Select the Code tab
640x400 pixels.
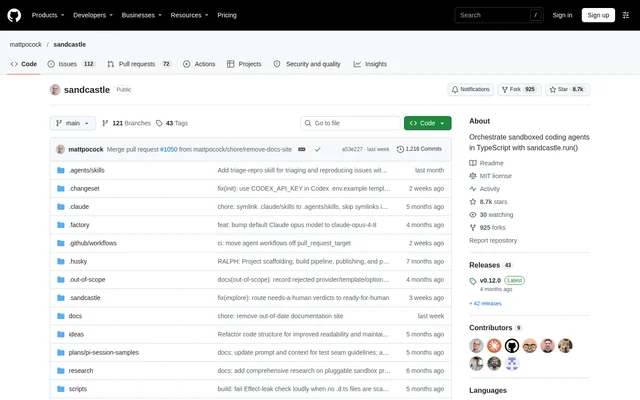[x=24, y=64]
